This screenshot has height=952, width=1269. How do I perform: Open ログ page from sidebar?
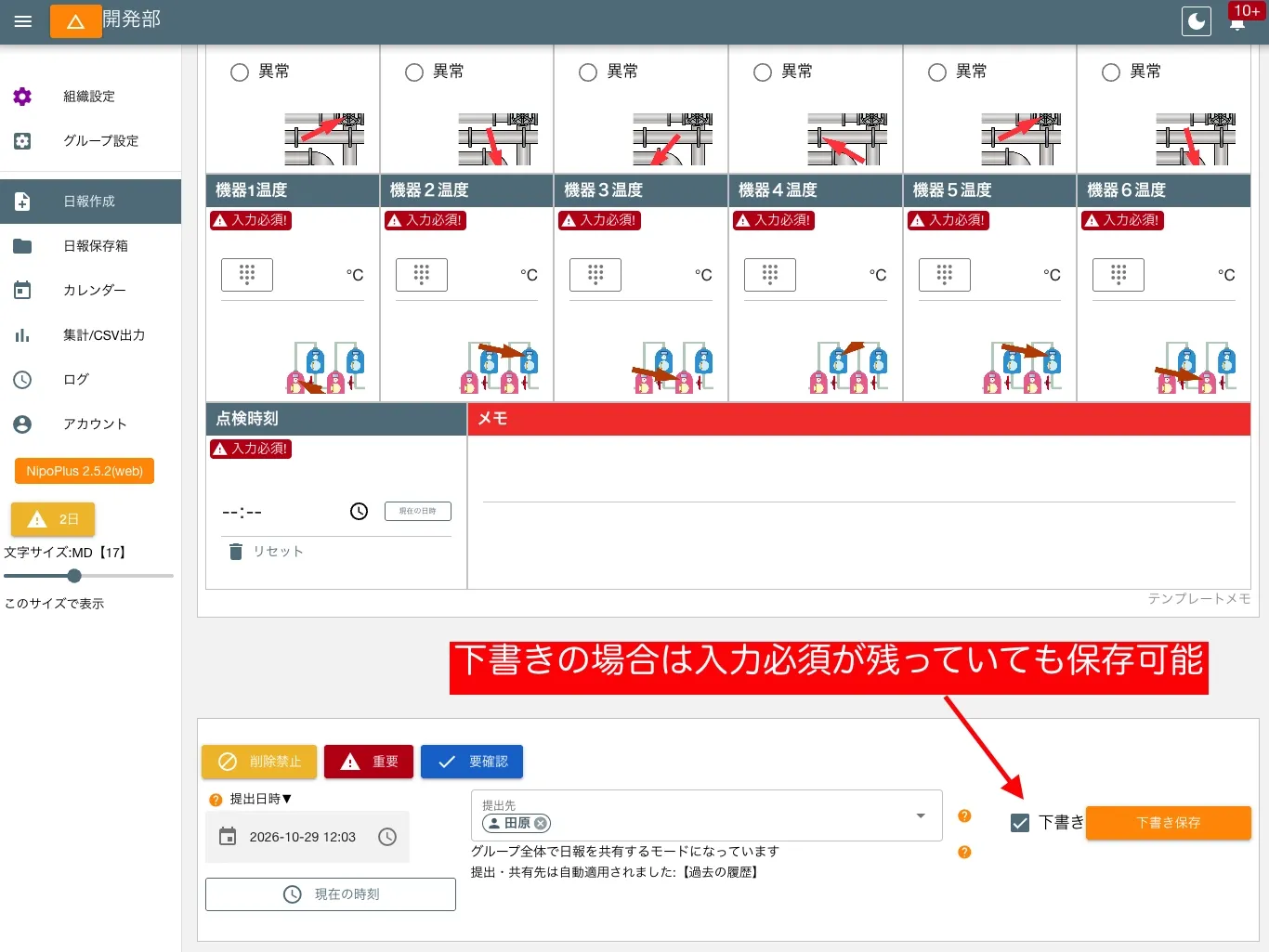[x=90, y=380]
